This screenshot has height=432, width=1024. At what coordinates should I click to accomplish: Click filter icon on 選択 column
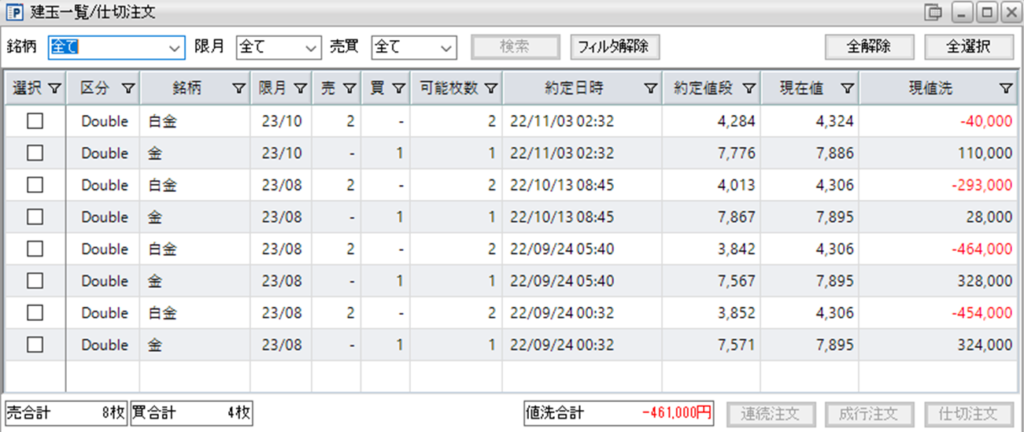point(54,89)
